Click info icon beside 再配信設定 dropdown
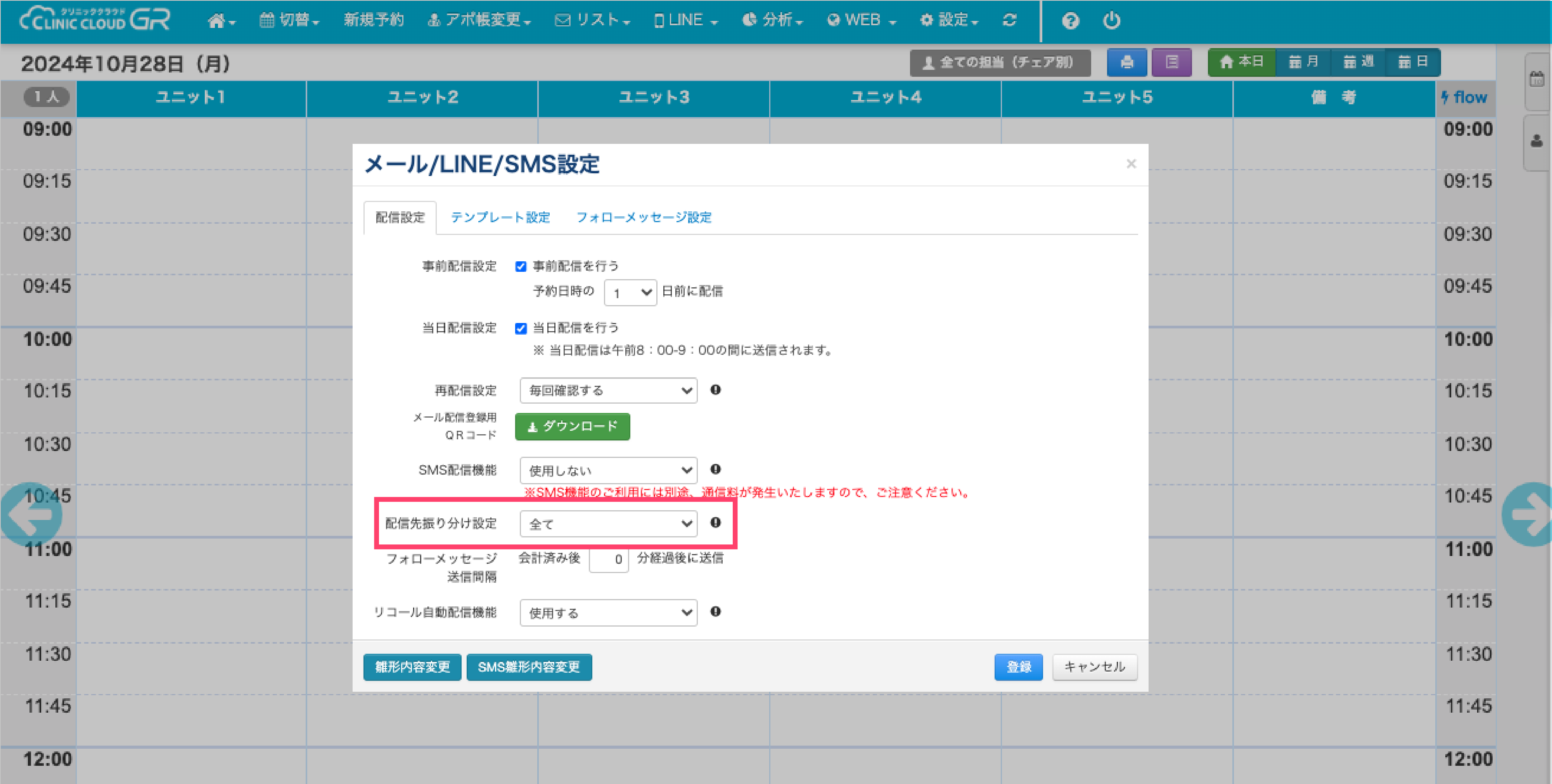Viewport: 1552px width, 784px height. (x=715, y=390)
